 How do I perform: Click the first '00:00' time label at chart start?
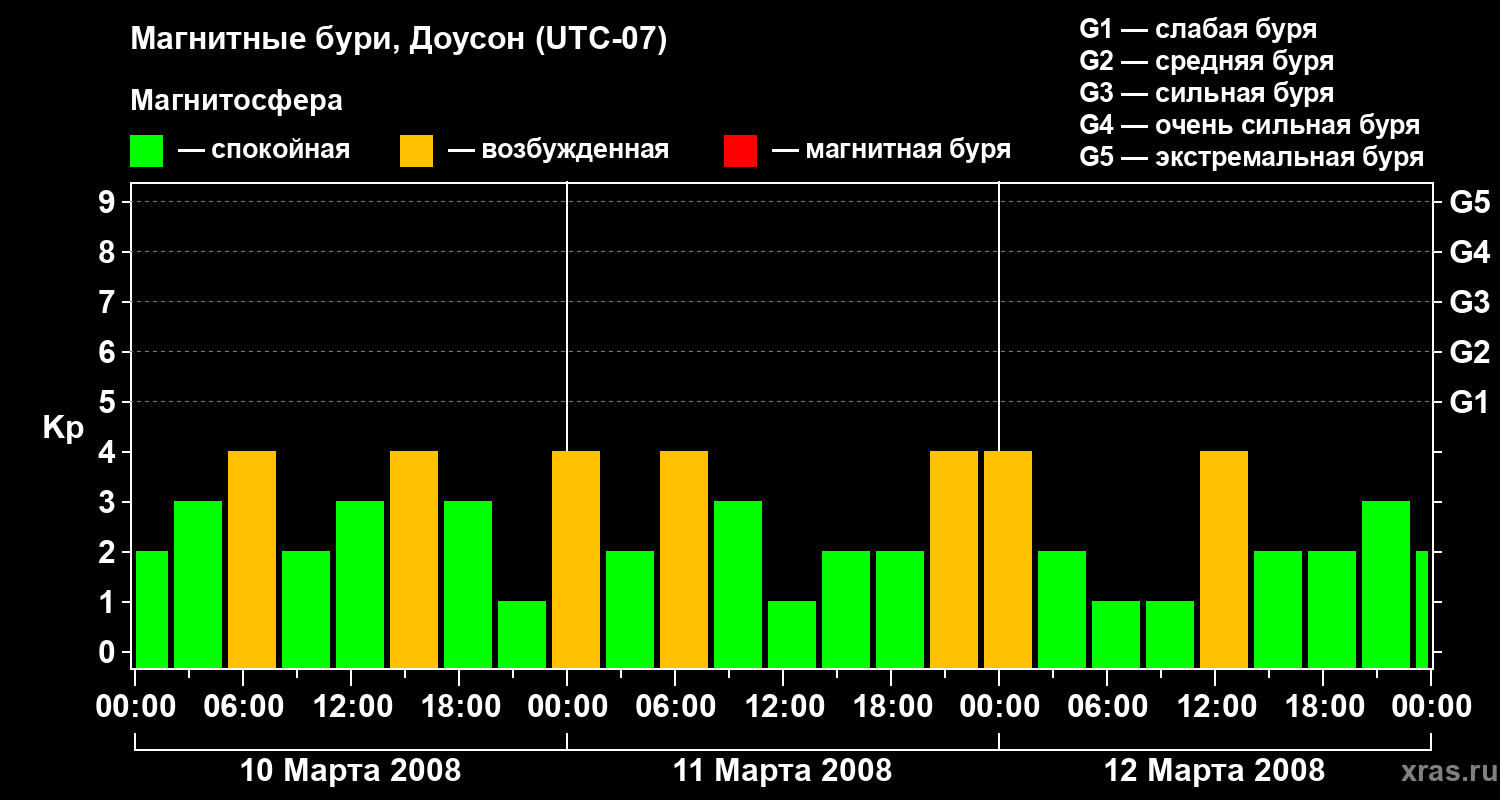[x=134, y=707]
